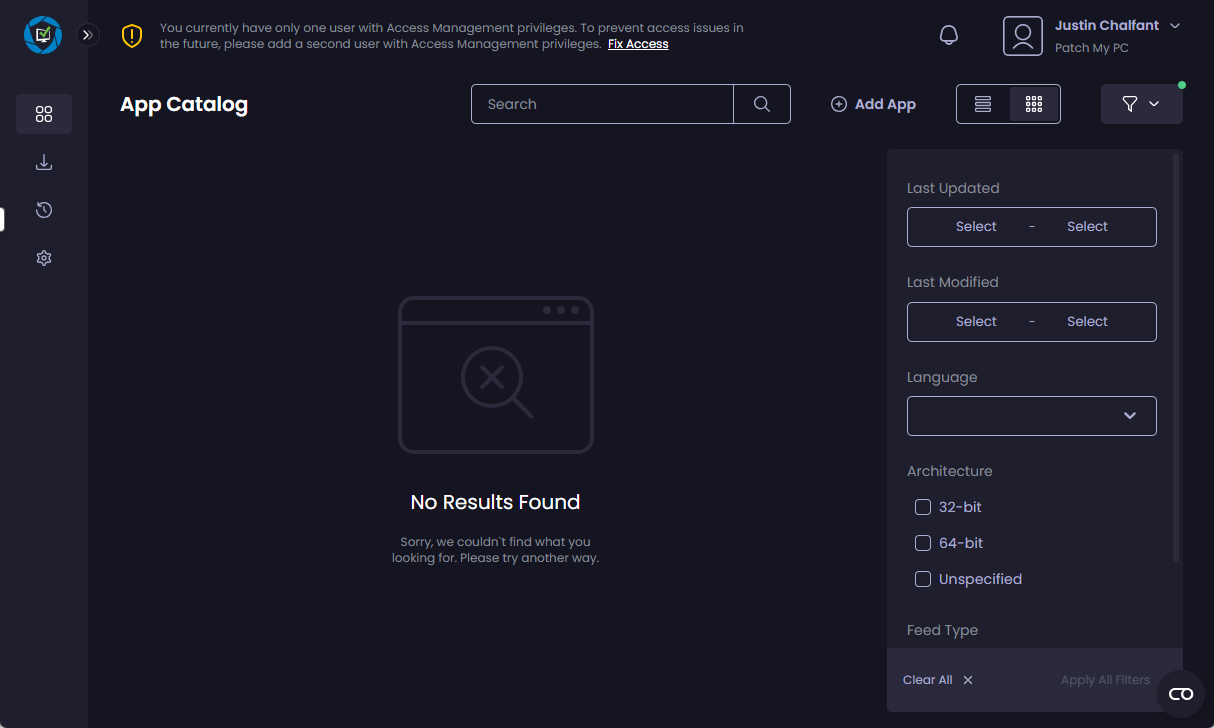Check the Unspecified architecture checkbox
Image resolution: width=1214 pixels, height=728 pixels.
click(923, 579)
